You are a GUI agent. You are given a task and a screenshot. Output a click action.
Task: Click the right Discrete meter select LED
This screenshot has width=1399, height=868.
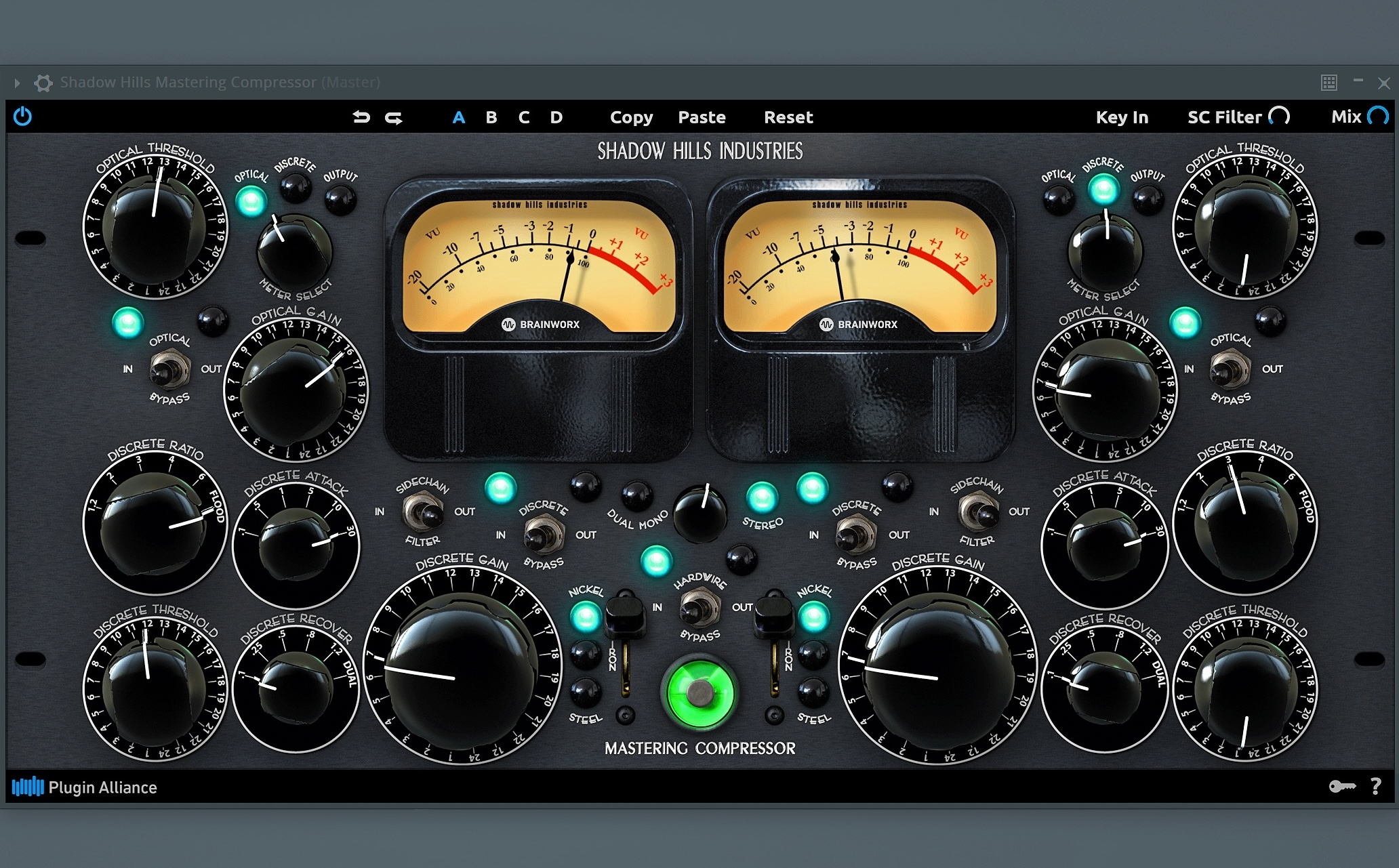pyautogui.click(x=1103, y=189)
